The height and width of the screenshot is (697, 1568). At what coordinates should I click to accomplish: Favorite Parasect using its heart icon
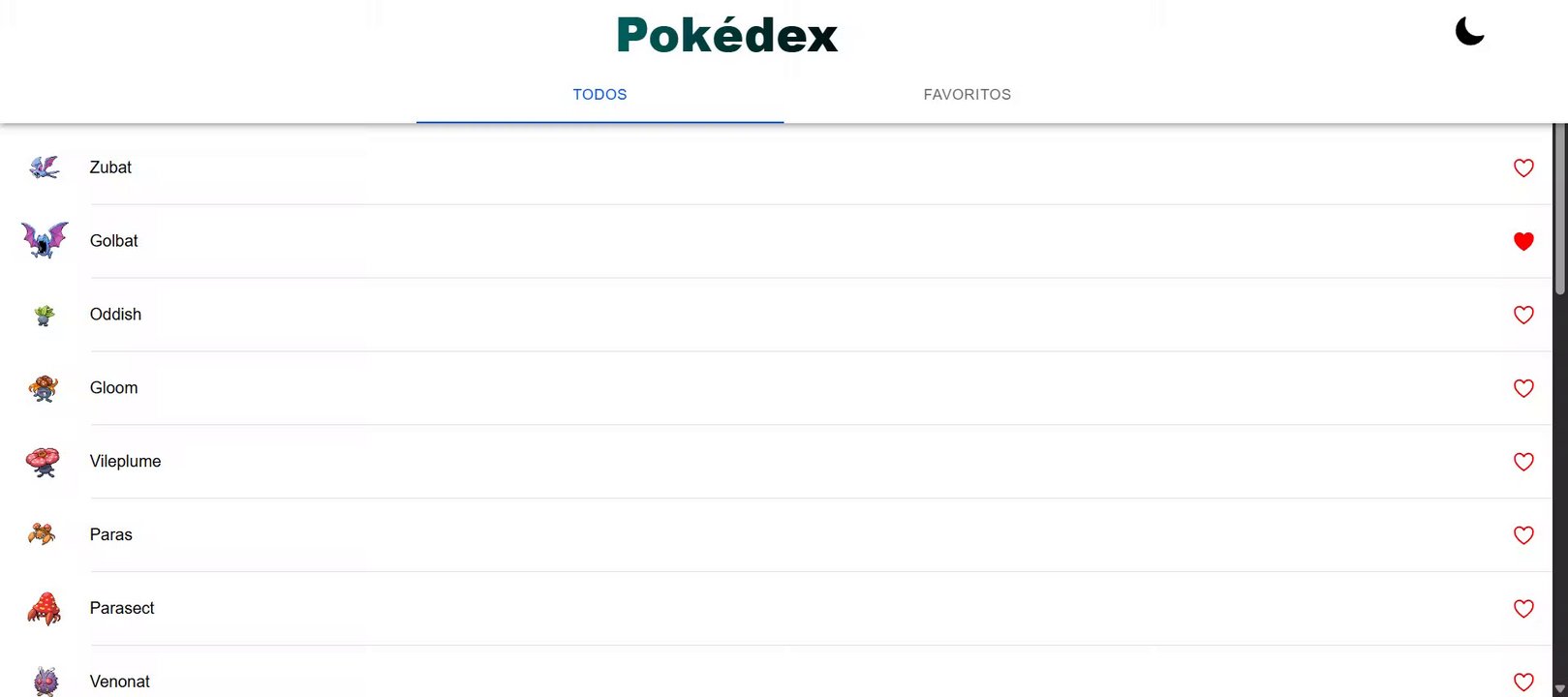(x=1523, y=609)
